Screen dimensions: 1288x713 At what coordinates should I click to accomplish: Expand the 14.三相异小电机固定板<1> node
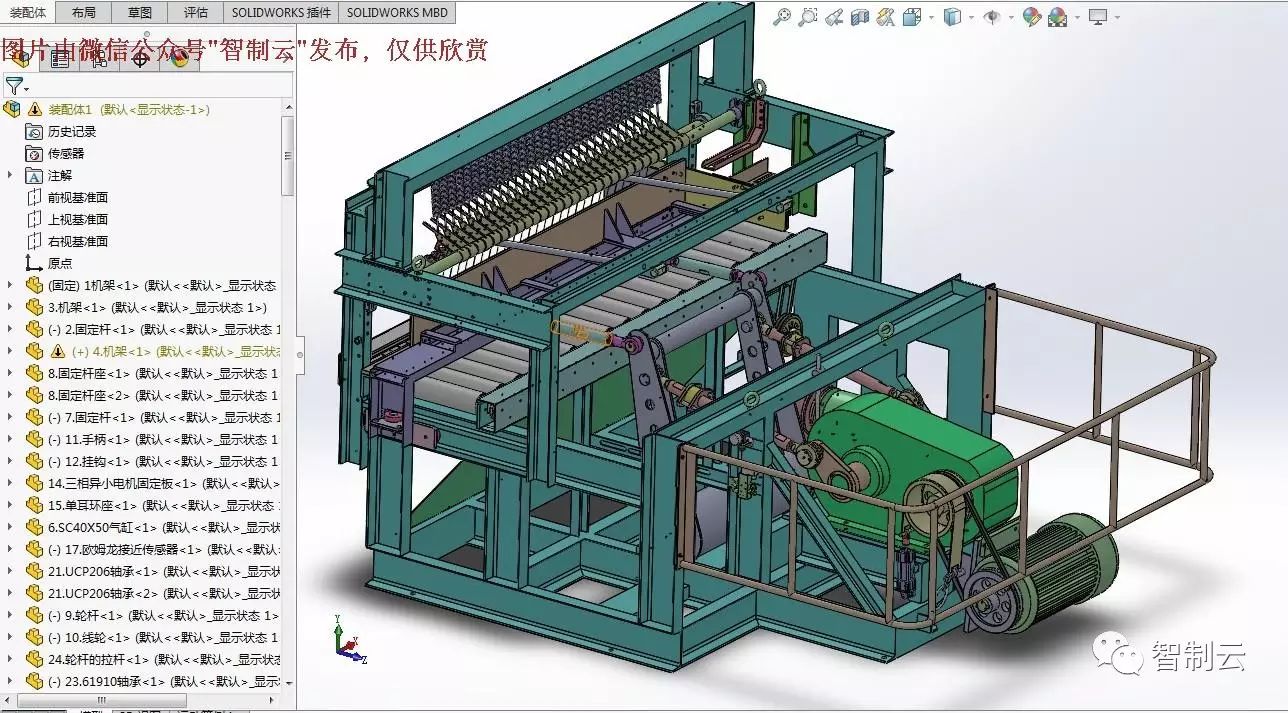(10, 483)
